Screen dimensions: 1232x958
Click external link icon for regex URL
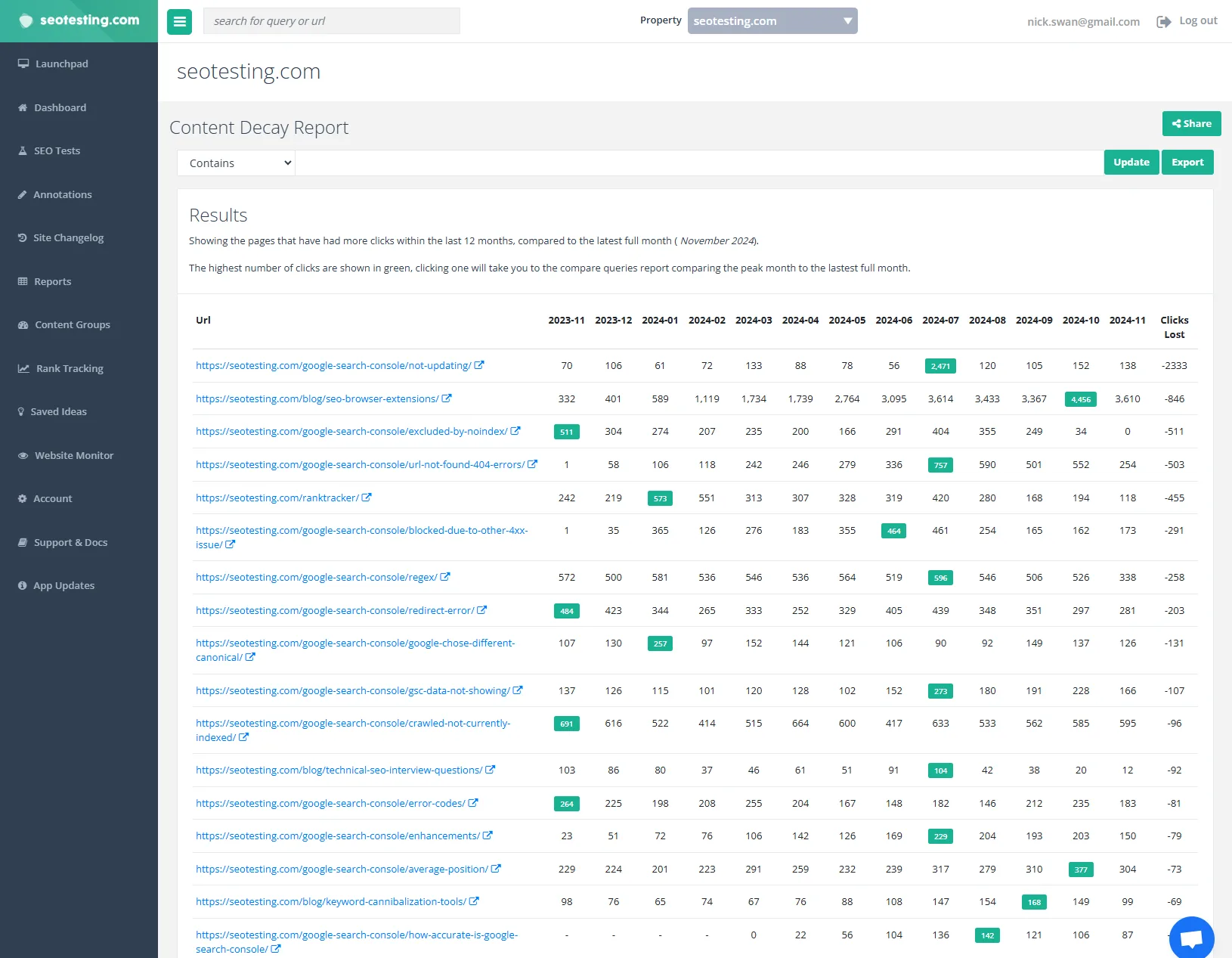click(445, 577)
